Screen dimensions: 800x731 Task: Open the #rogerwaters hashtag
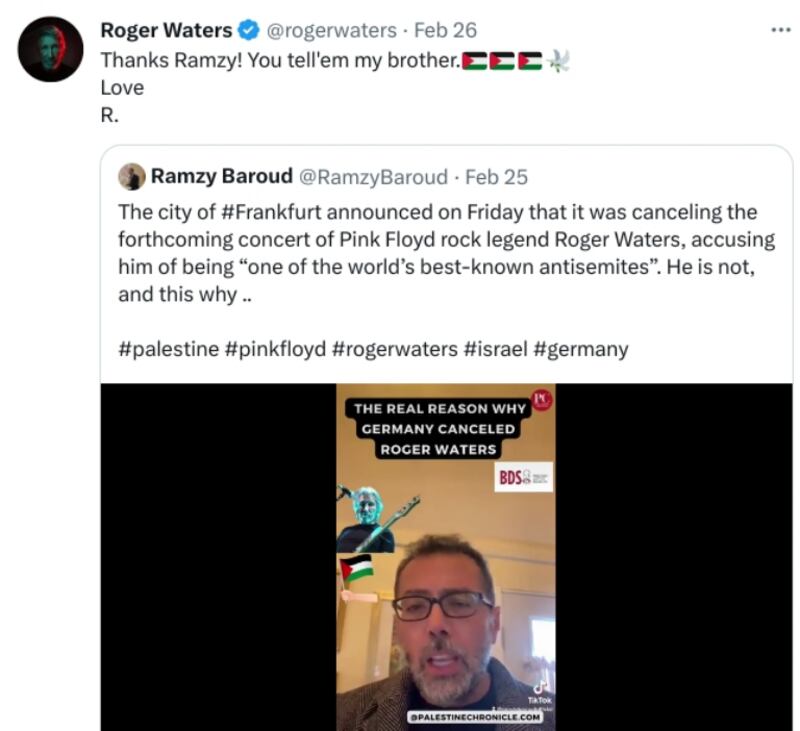(395, 349)
